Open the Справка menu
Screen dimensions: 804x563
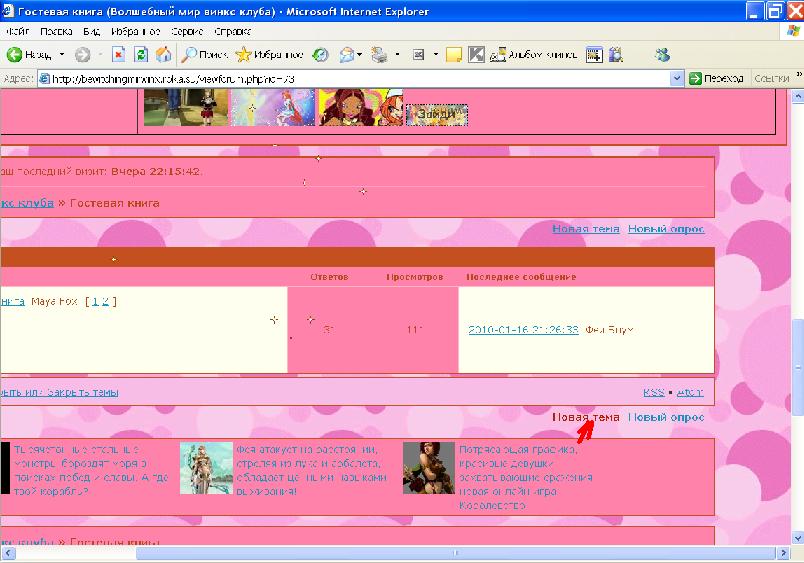point(232,31)
